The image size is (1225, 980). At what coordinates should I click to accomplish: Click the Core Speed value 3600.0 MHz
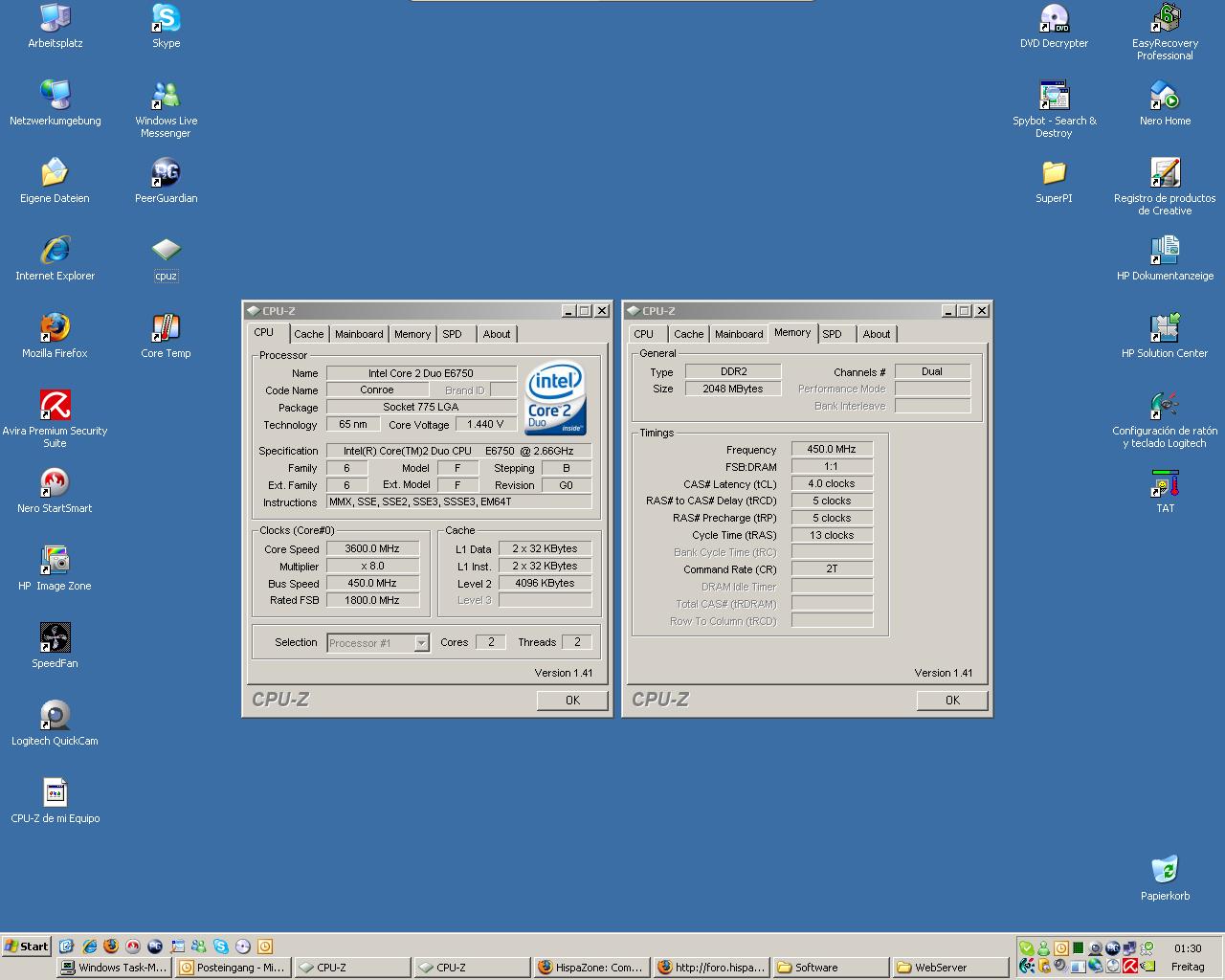[x=372, y=549]
